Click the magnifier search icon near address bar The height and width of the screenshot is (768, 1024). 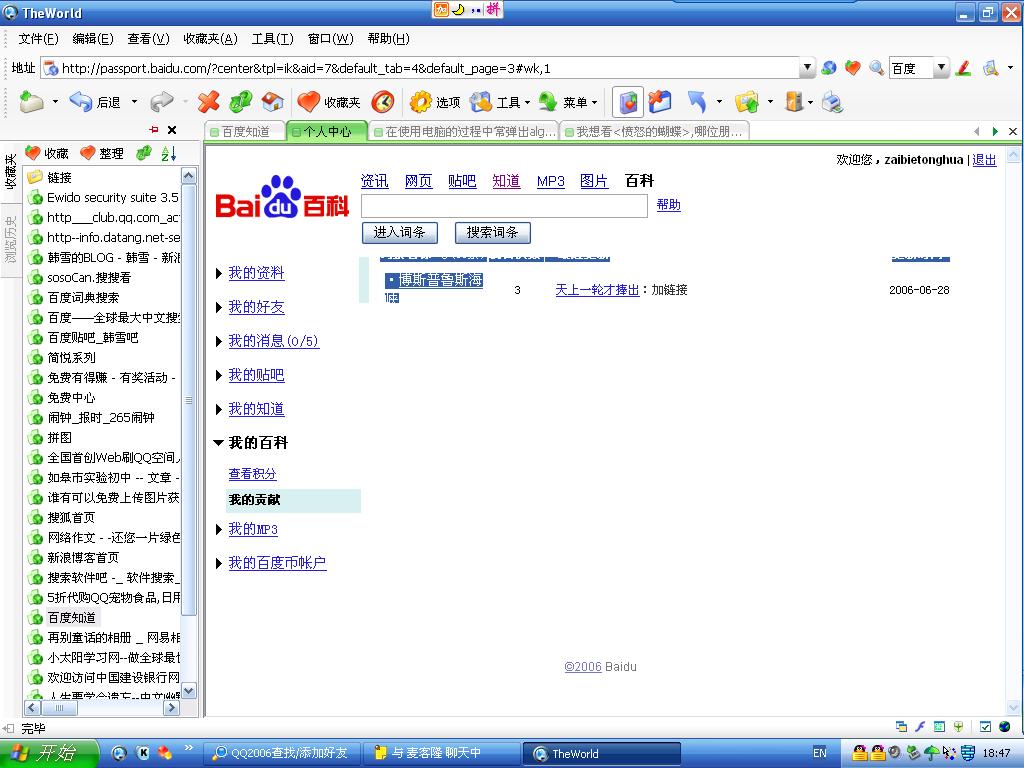[x=876, y=68]
